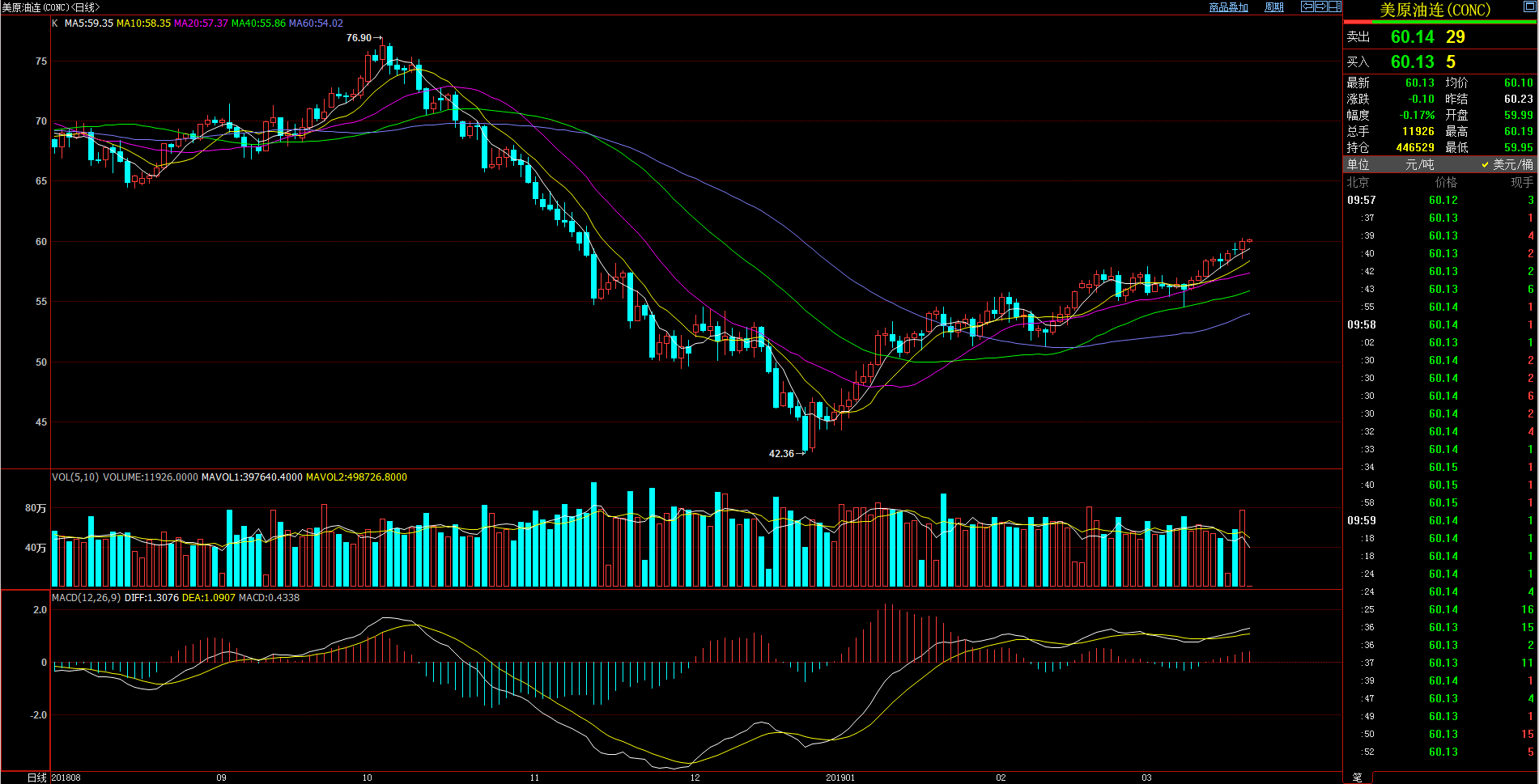The width and height of the screenshot is (1539, 784).
Task: Click the MA40:55.86 indicator label
Action: [259, 23]
